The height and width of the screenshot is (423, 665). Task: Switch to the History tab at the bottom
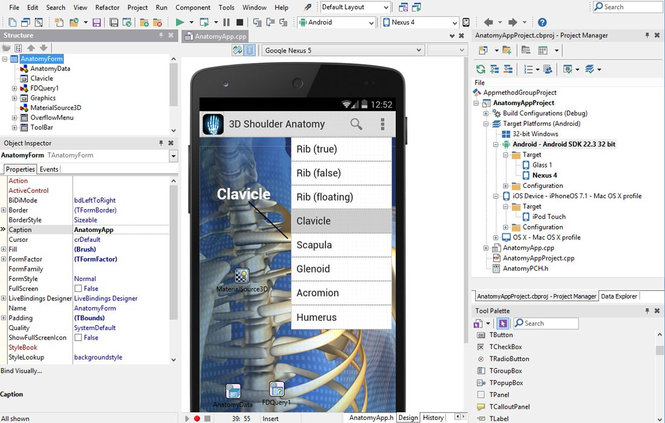433,417
